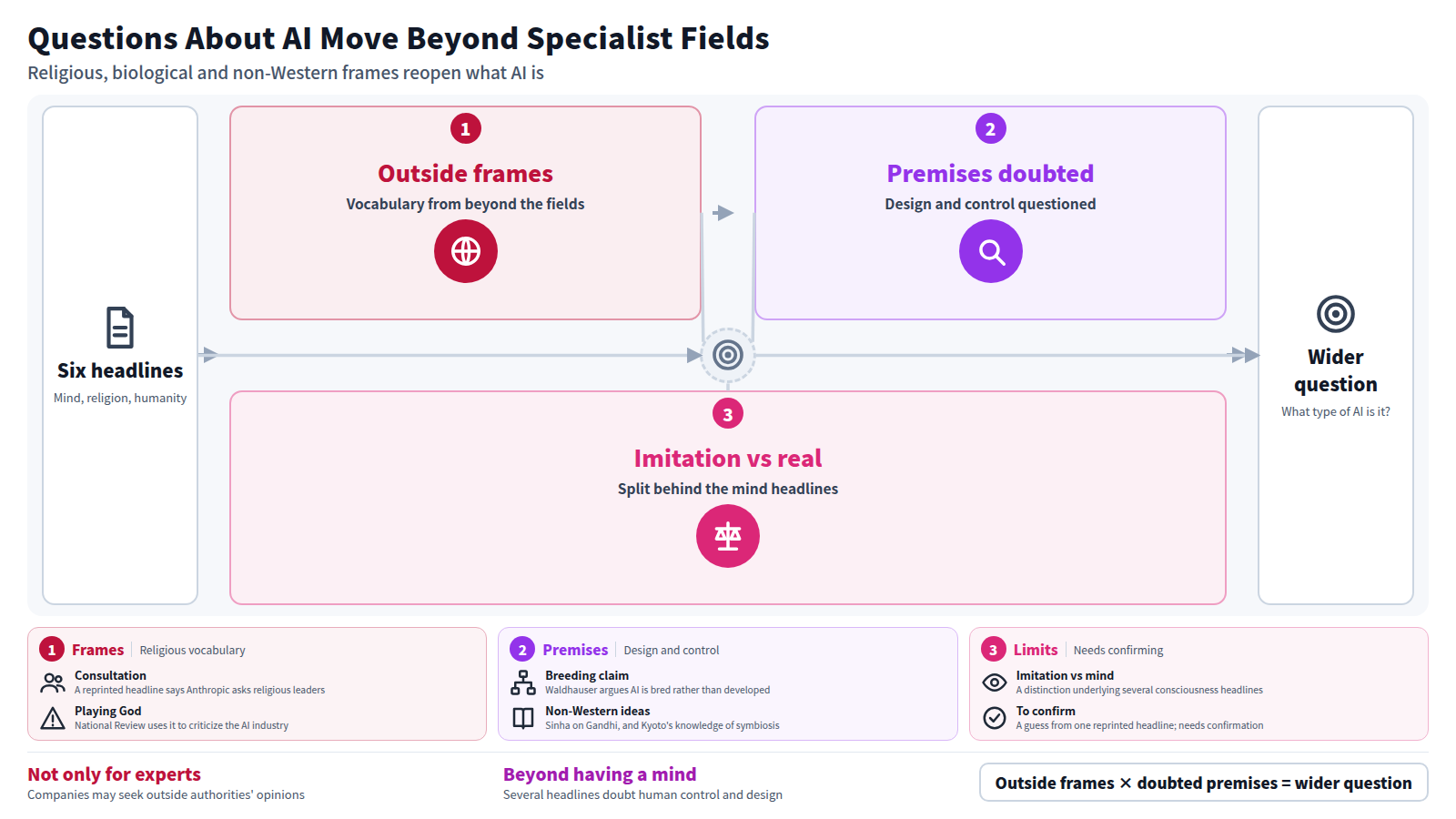This screenshot has height=819, width=1456.
Task: Select the pink number 3 badge on Imitation vs real
Action: click(728, 414)
